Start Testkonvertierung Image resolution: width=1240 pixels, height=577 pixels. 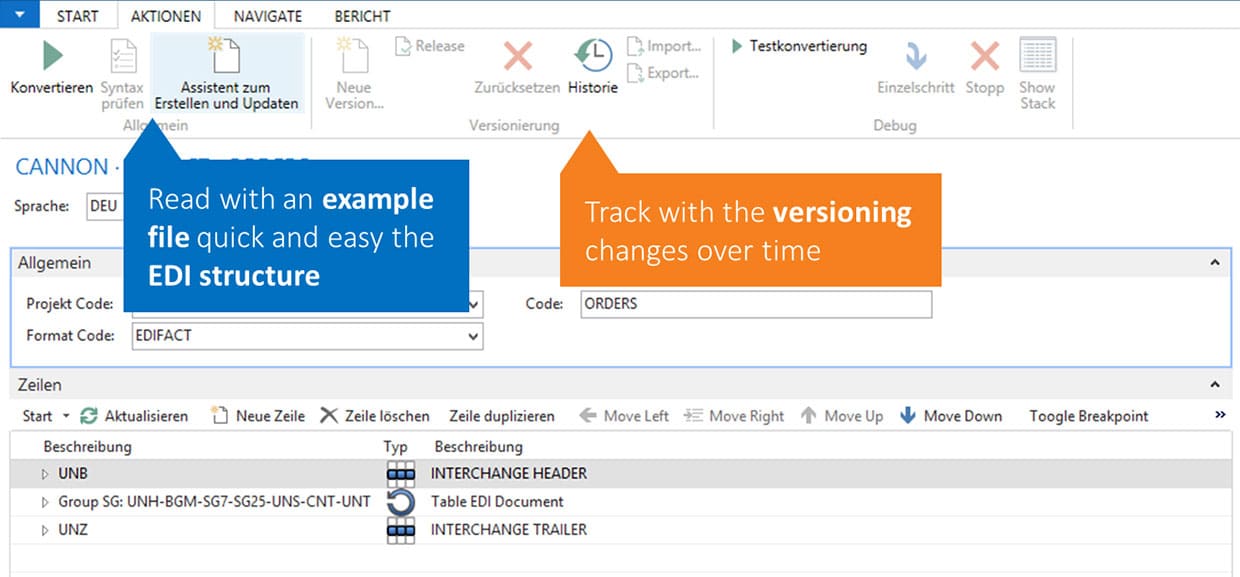799,46
